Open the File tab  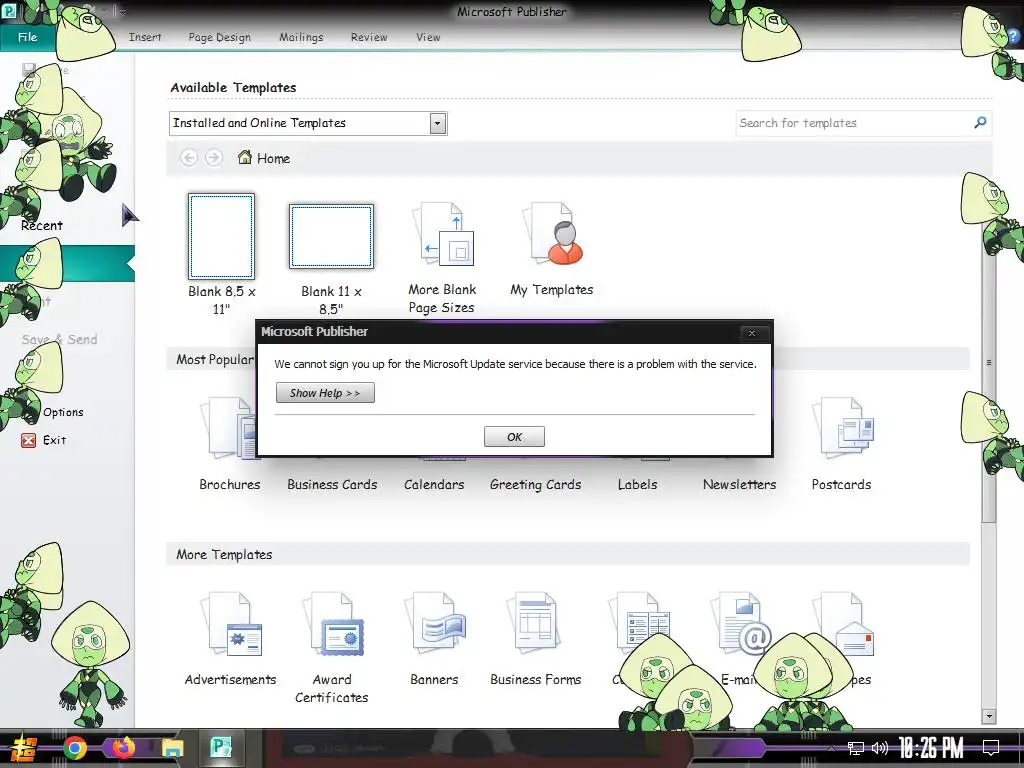coord(27,37)
